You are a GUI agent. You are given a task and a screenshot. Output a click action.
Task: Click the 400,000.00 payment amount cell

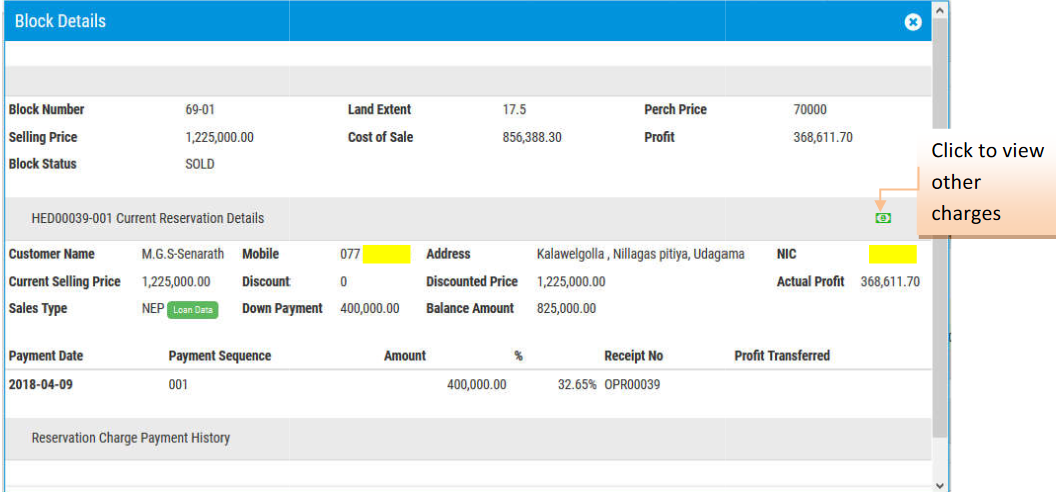[476, 384]
